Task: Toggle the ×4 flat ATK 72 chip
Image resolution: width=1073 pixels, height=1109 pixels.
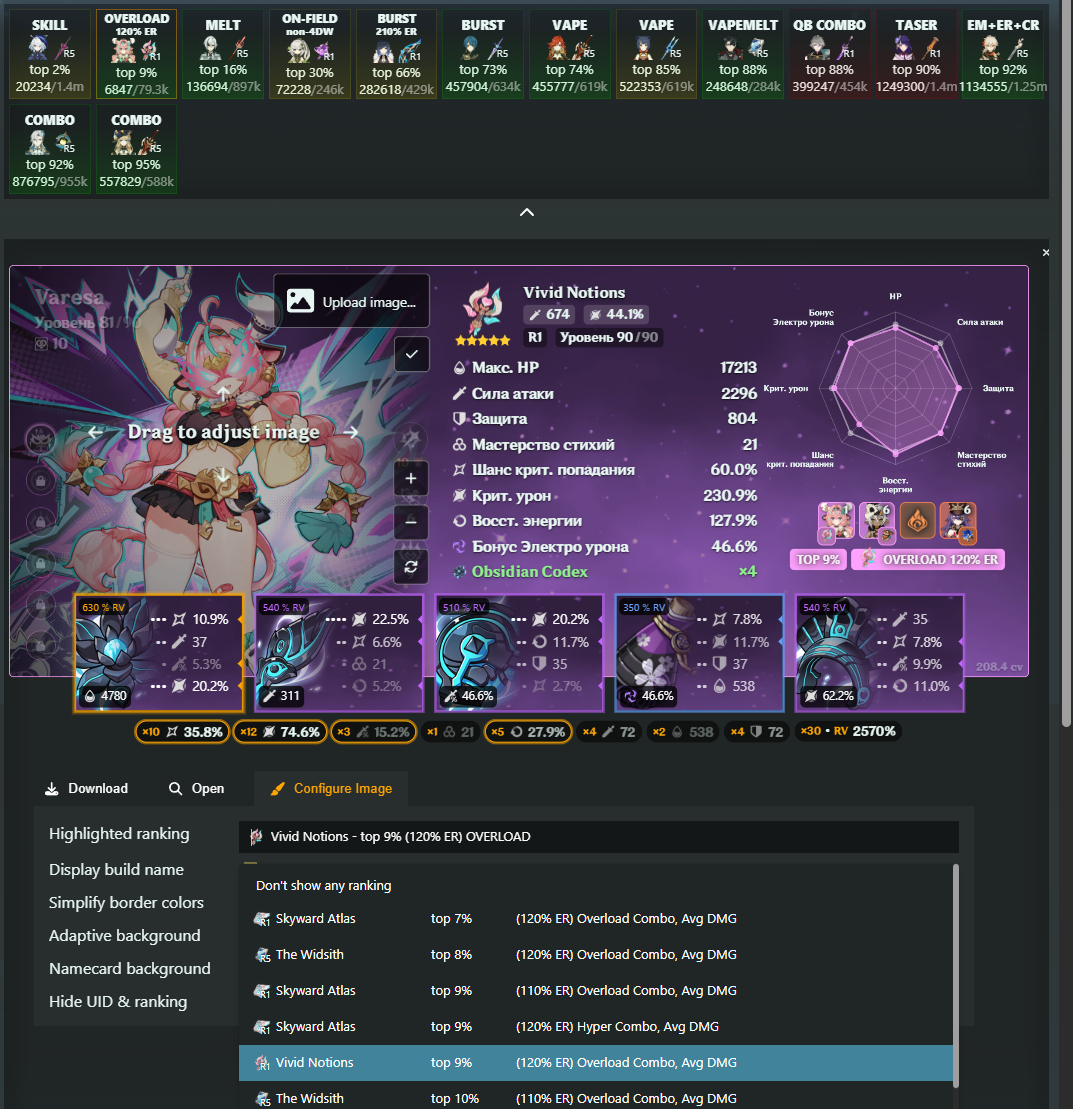Action: (x=608, y=731)
